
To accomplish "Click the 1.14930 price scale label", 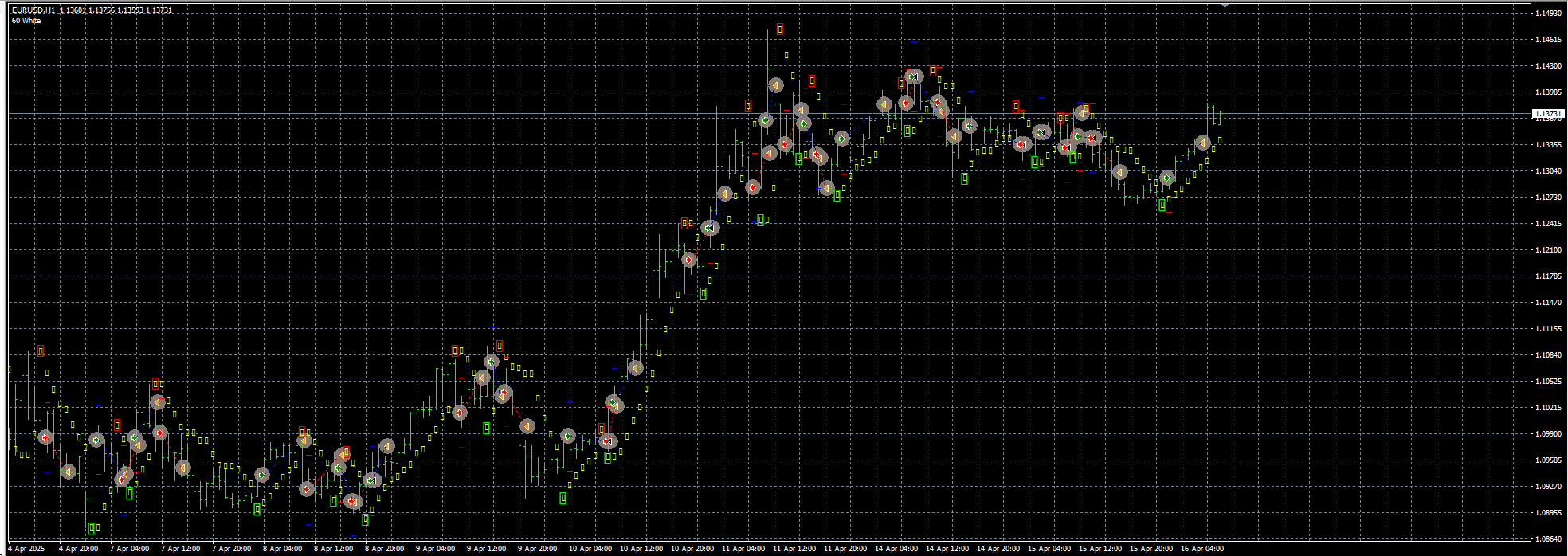I will pyautogui.click(x=1547, y=14).
